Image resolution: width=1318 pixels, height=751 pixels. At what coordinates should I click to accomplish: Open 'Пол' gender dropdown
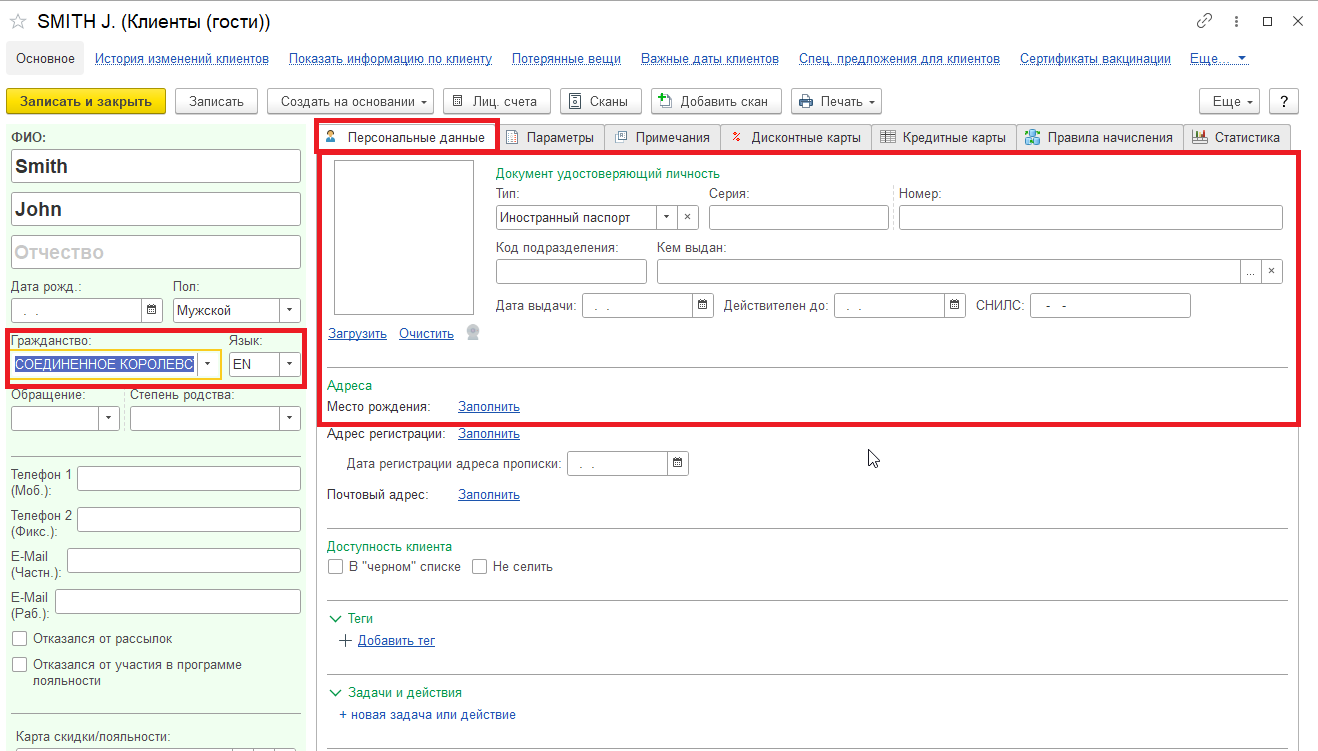(290, 310)
